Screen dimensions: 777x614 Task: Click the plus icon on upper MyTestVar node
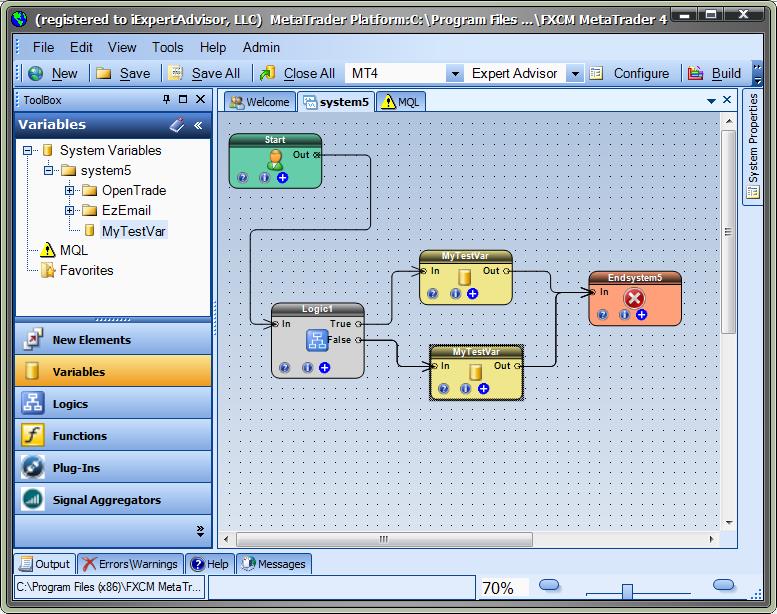point(473,293)
